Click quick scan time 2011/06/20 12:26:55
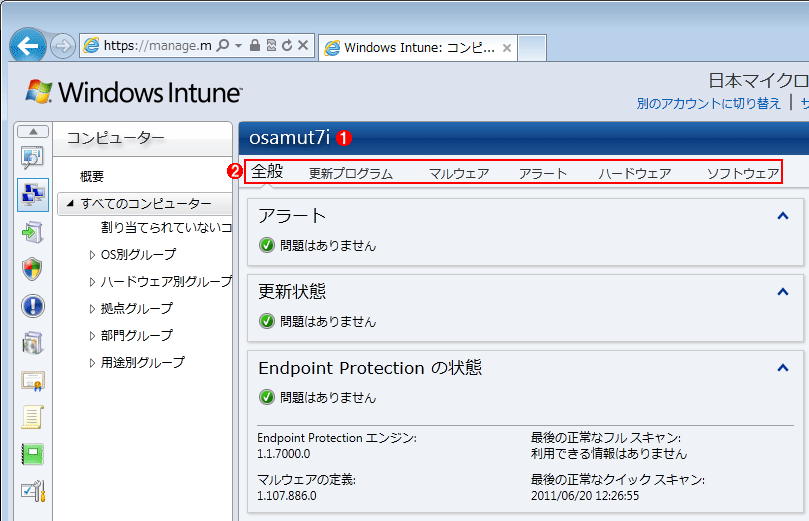Image resolution: width=809 pixels, height=521 pixels. (585, 496)
